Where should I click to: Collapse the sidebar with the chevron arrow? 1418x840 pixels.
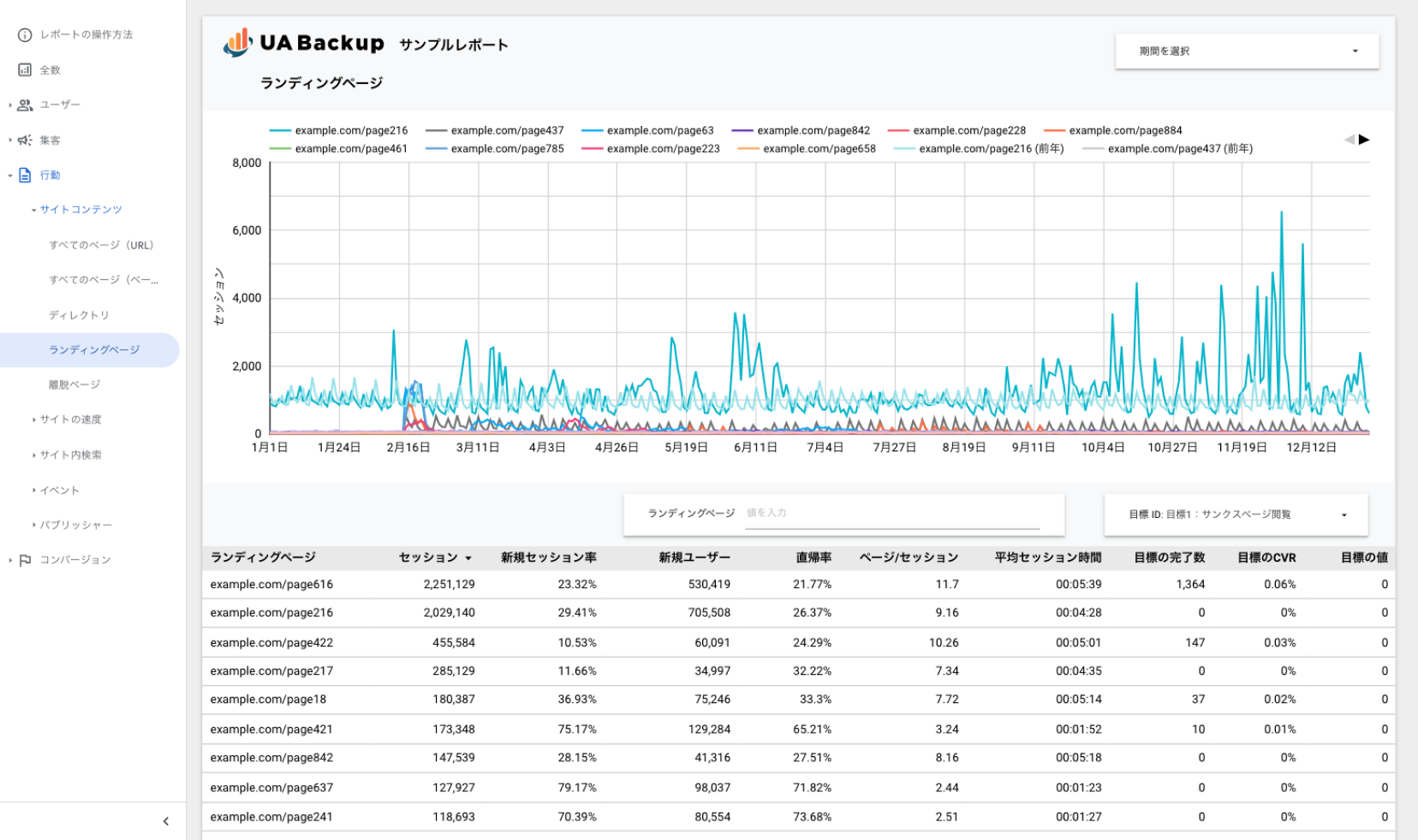166,821
